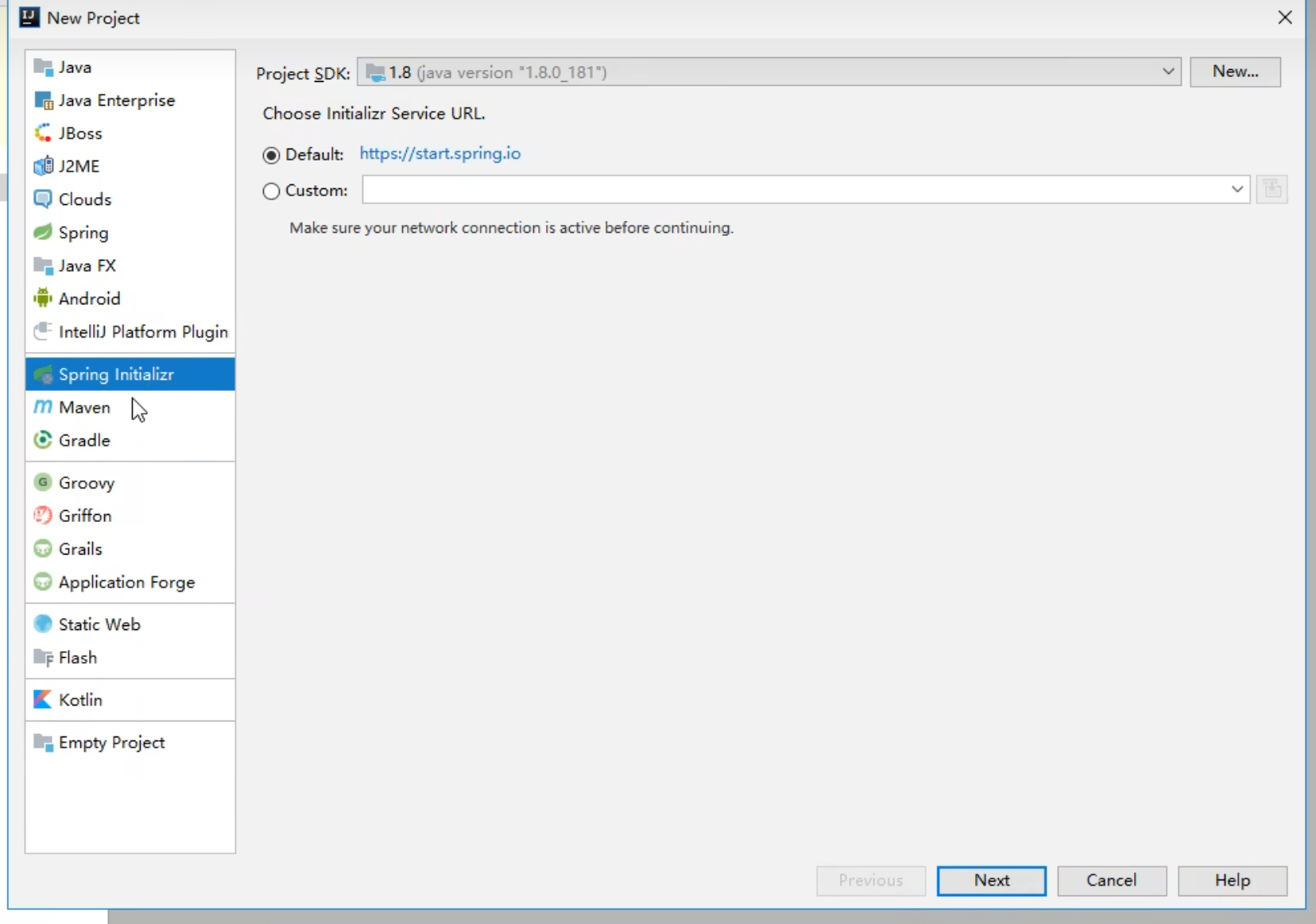Viewport: 1316px width, 924px height.
Task: Select the Spring list entry
Action: pyautogui.click(x=130, y=233)
